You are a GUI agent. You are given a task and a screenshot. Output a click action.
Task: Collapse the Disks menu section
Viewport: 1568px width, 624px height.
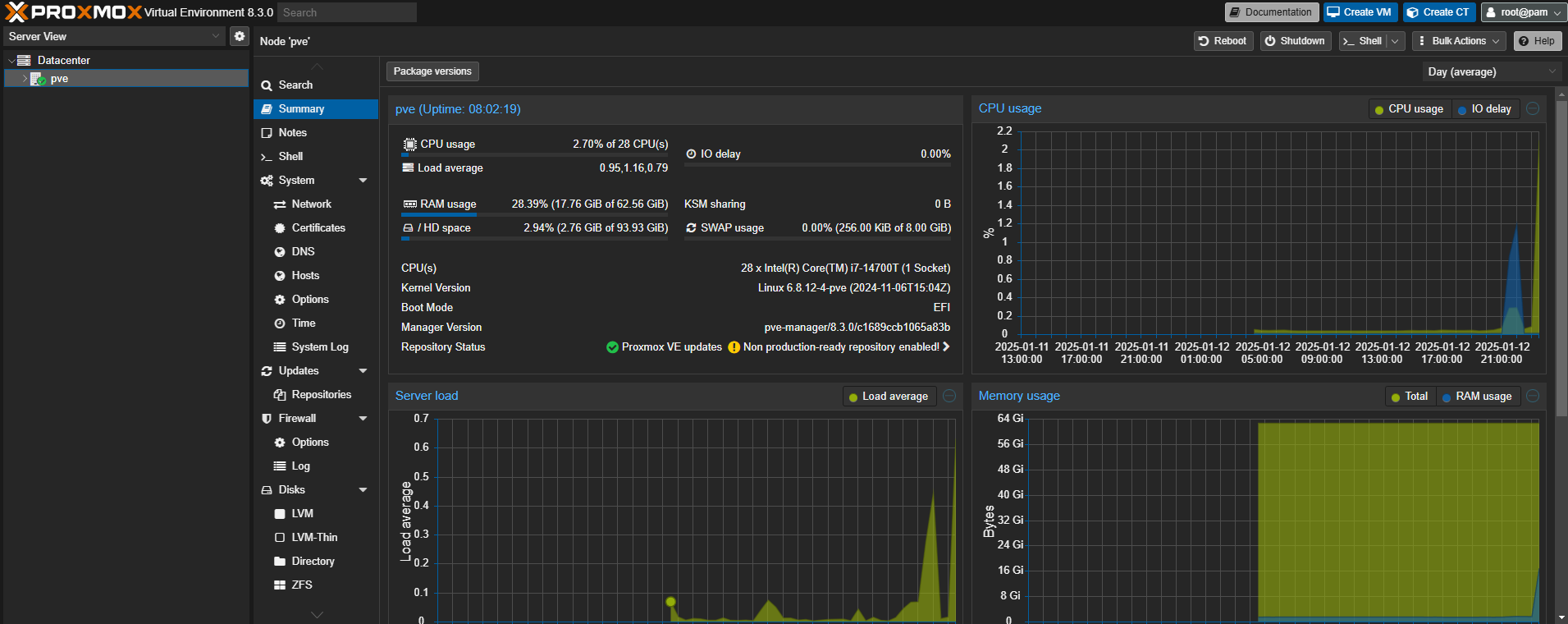363,490
